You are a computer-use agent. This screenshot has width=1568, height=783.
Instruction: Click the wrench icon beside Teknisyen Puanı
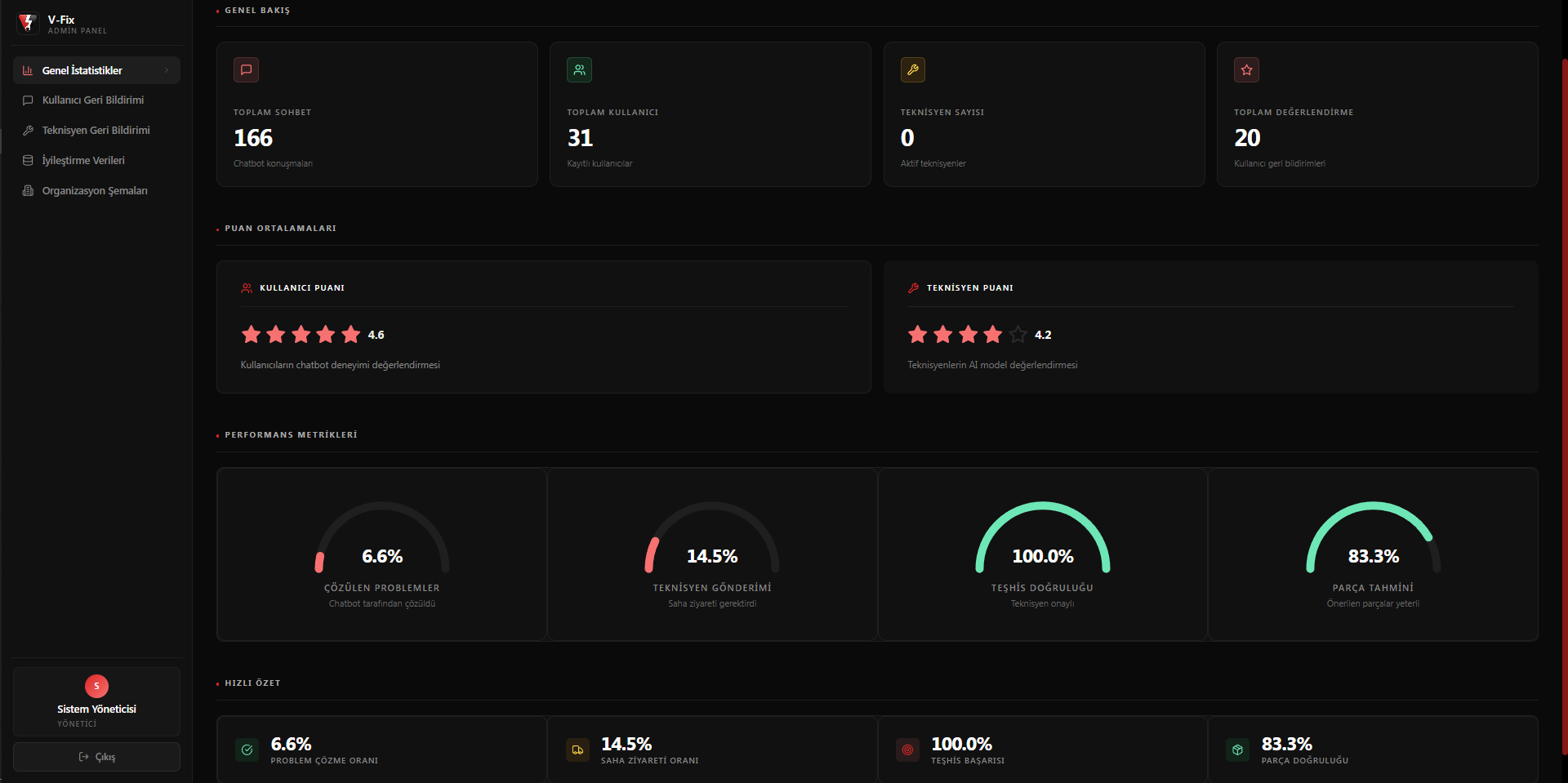tap(913, 288)
